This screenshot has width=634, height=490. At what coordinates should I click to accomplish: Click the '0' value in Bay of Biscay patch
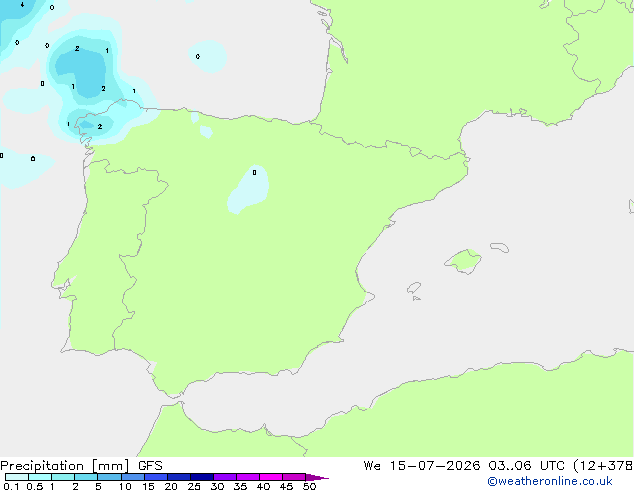pyautogui.click(x=198, y=57)
